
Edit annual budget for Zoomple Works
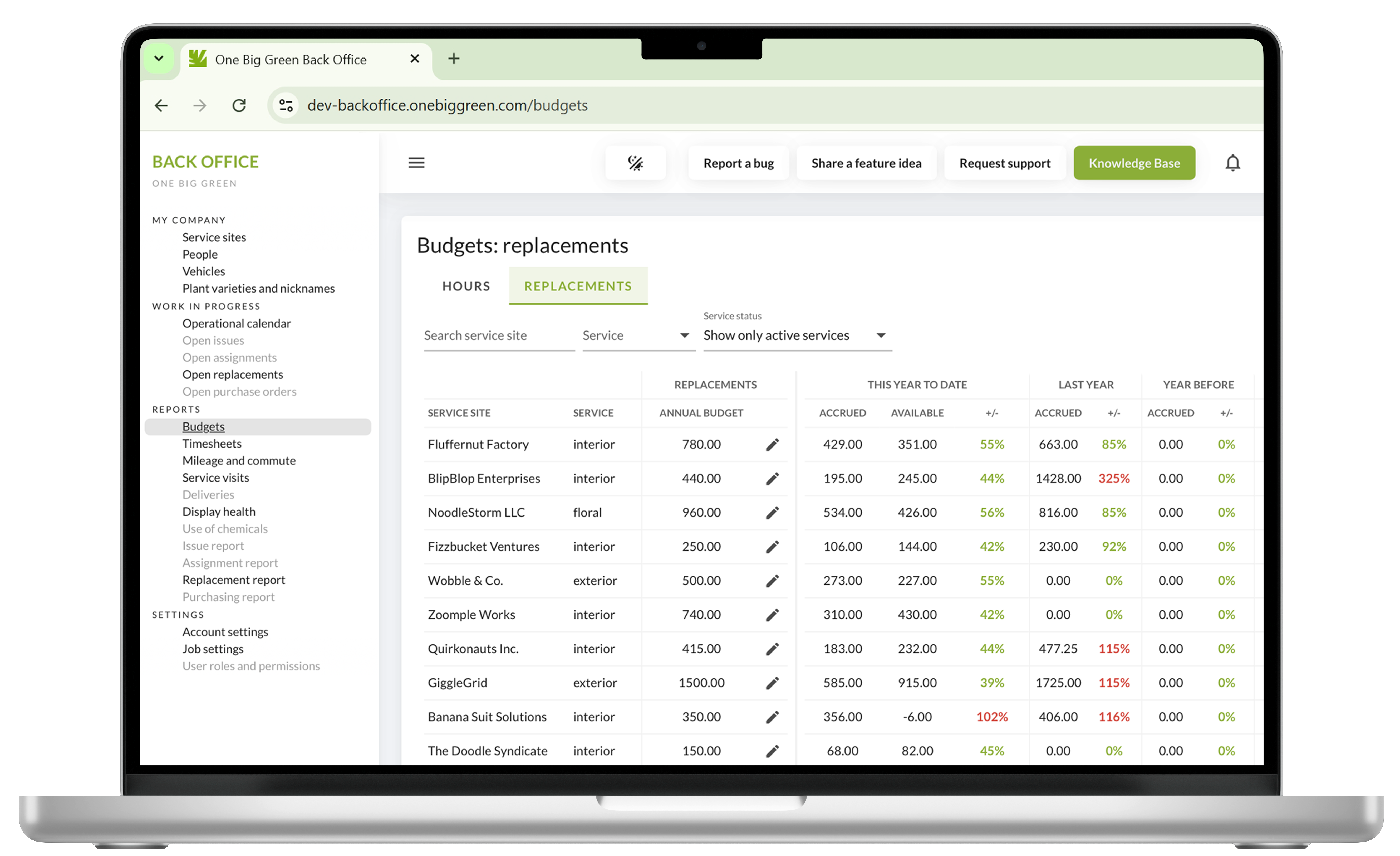[772, 615]
